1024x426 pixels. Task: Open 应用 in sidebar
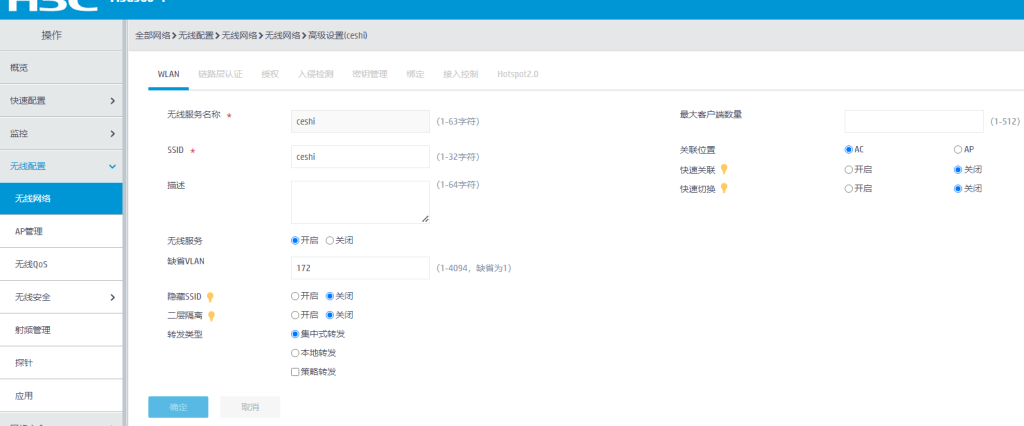(61, 395)
